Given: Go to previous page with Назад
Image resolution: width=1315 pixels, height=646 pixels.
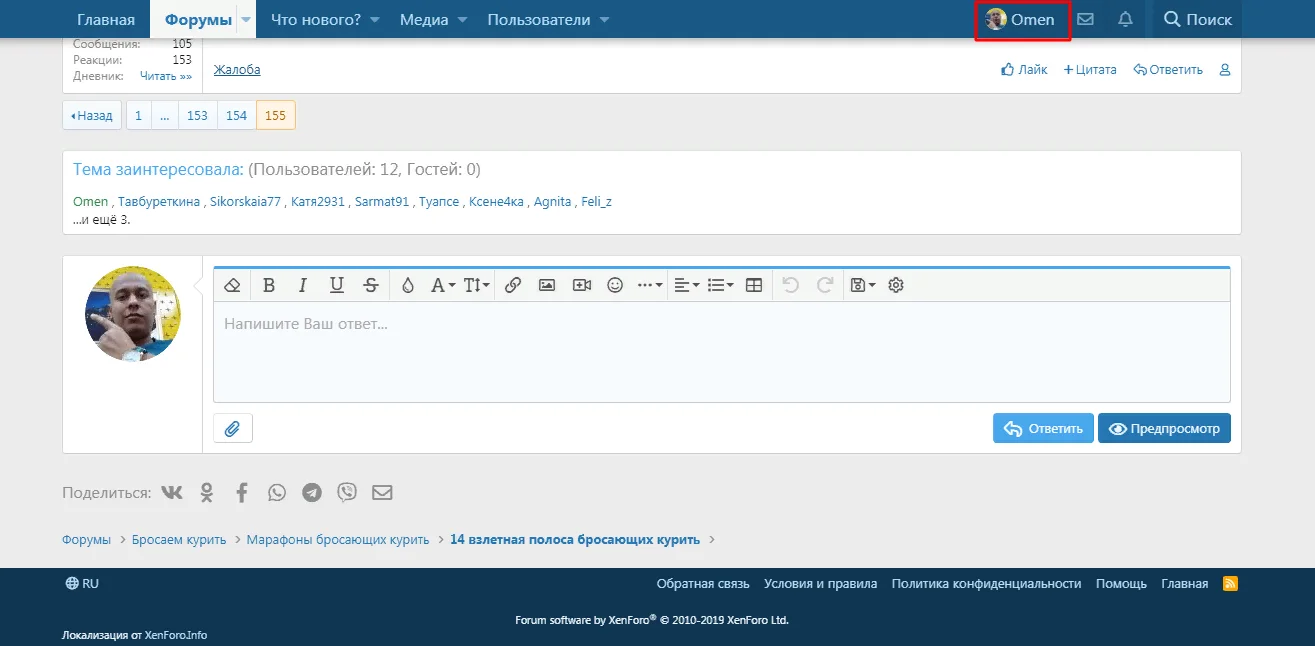Looking at the screenshot, I should coord(92,115).
